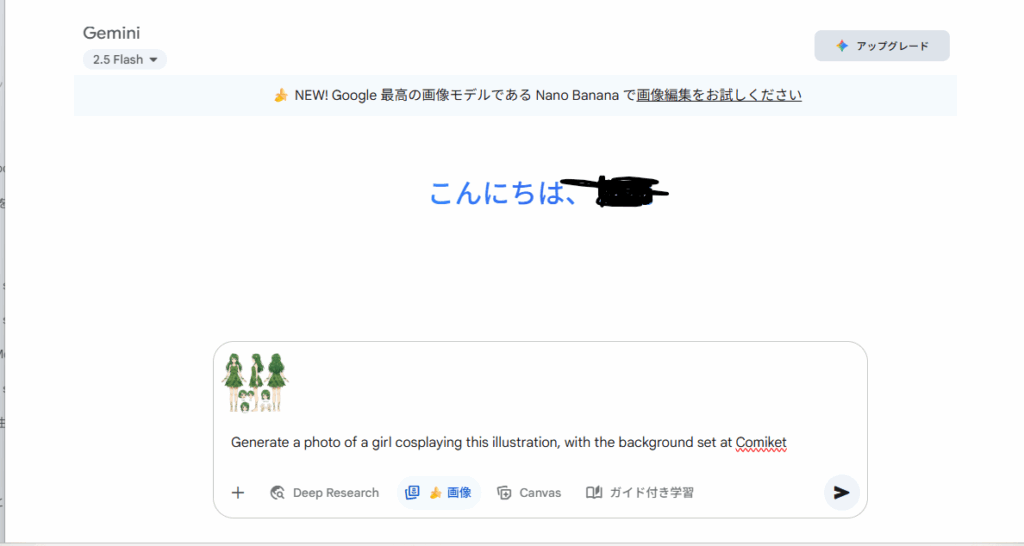
Task: Click the misspelled word Comiket
Action: click(x=761, y=442)
